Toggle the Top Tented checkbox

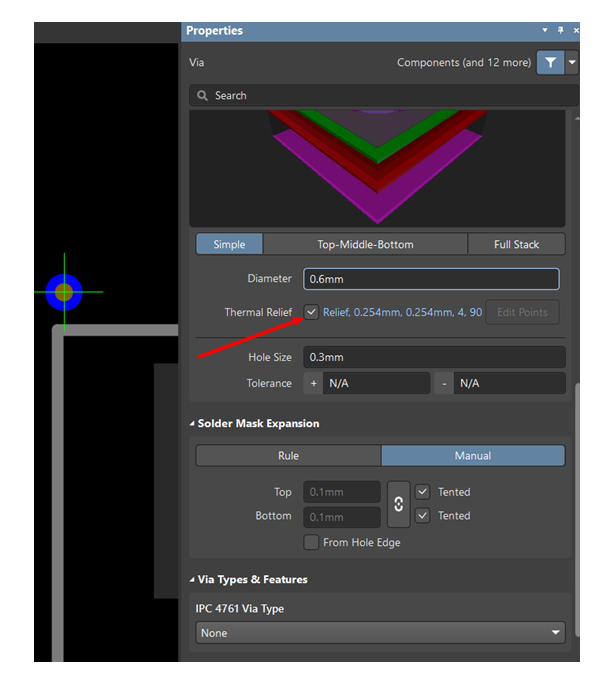pos(423,492)
